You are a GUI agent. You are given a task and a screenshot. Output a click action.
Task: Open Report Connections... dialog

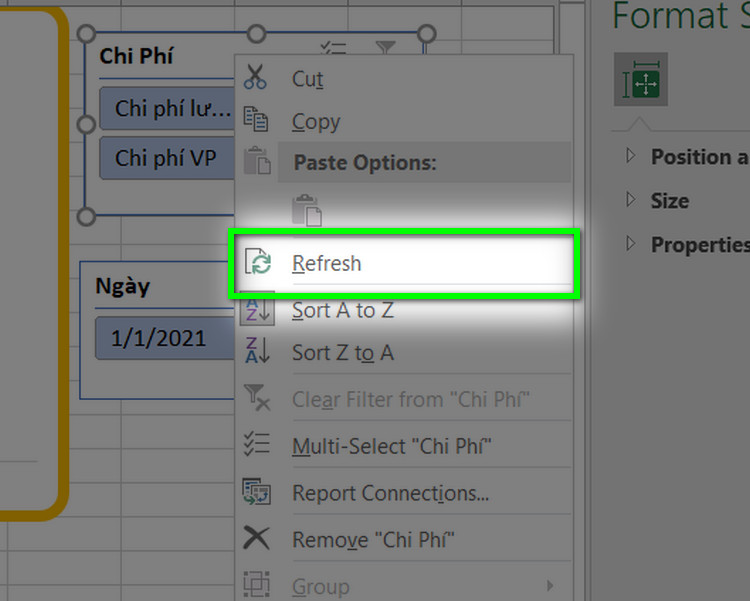pos(404,492)
